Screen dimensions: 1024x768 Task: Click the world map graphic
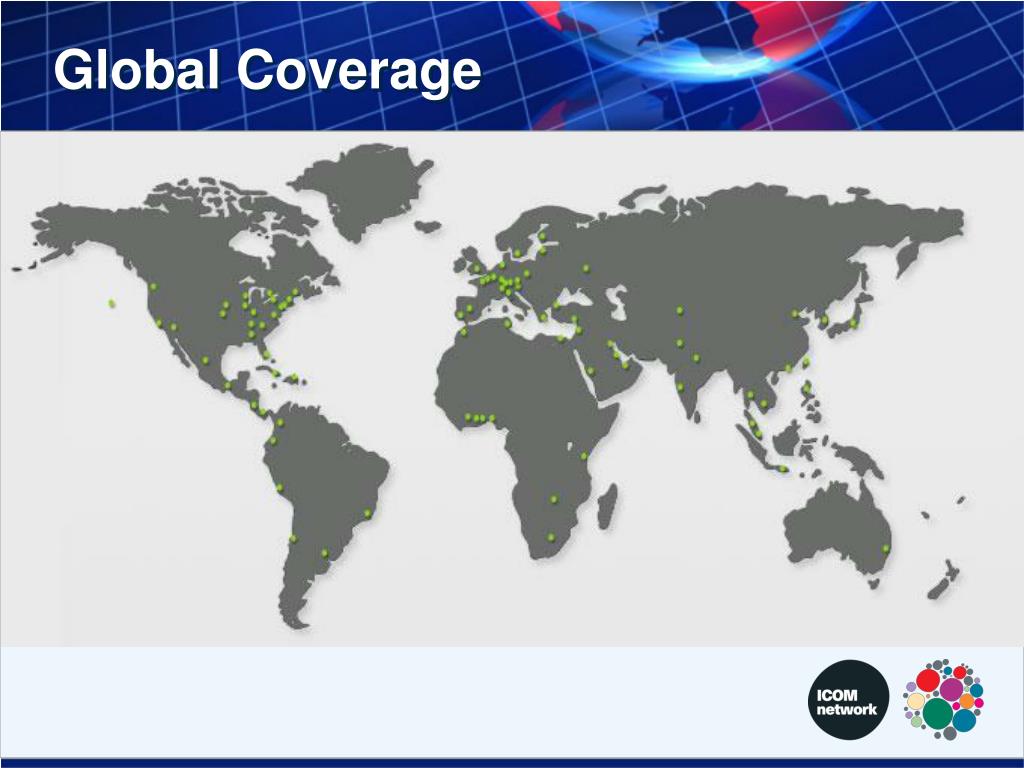pyautogui.click(x=488, y=385)
